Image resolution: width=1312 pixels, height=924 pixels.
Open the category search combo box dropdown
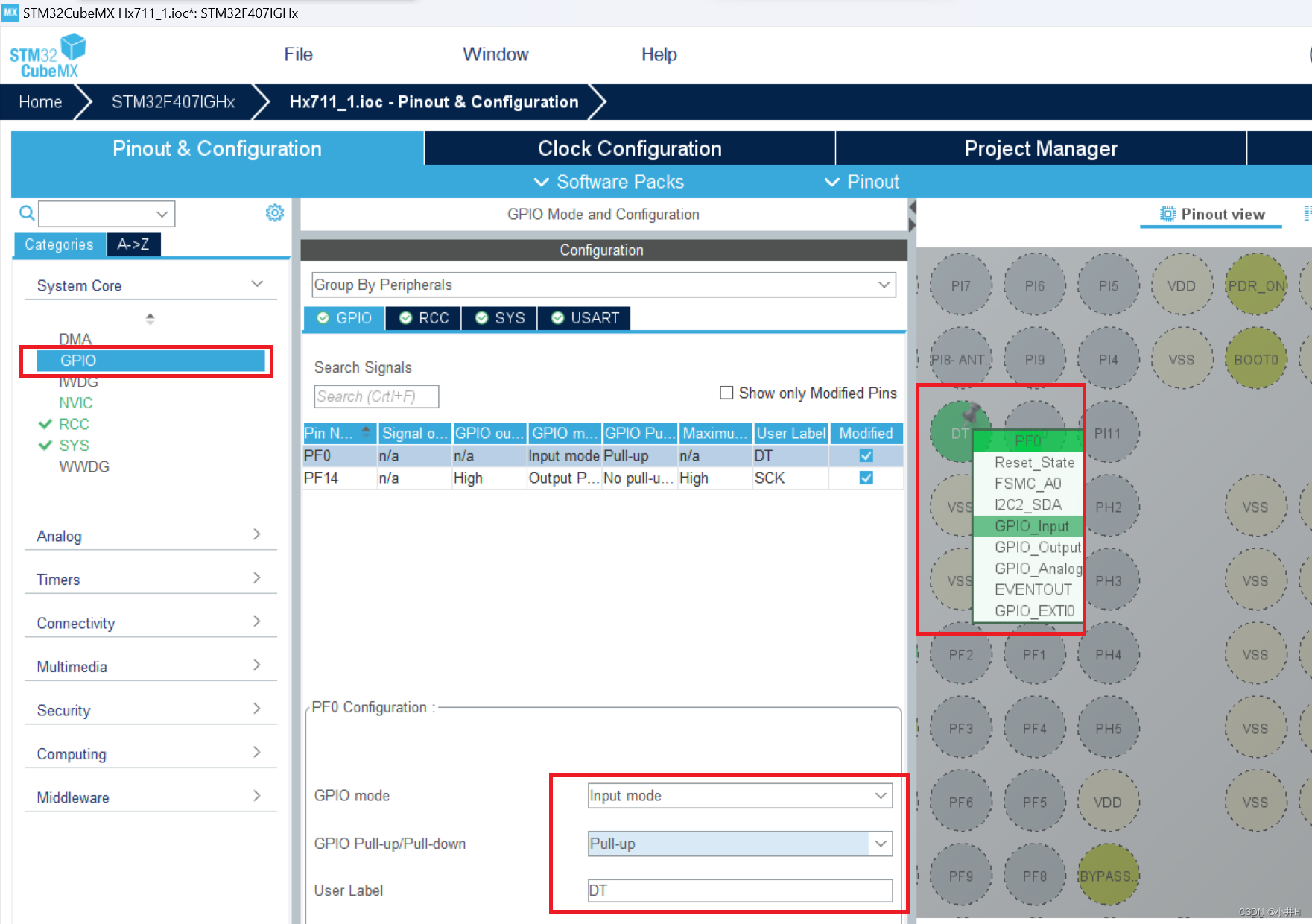click(162, 214)
